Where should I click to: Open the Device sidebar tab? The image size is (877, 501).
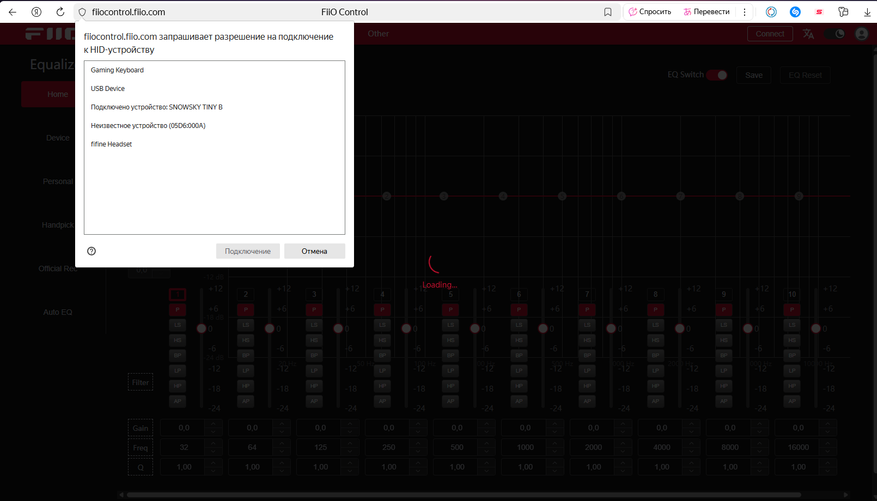point(58,138)
